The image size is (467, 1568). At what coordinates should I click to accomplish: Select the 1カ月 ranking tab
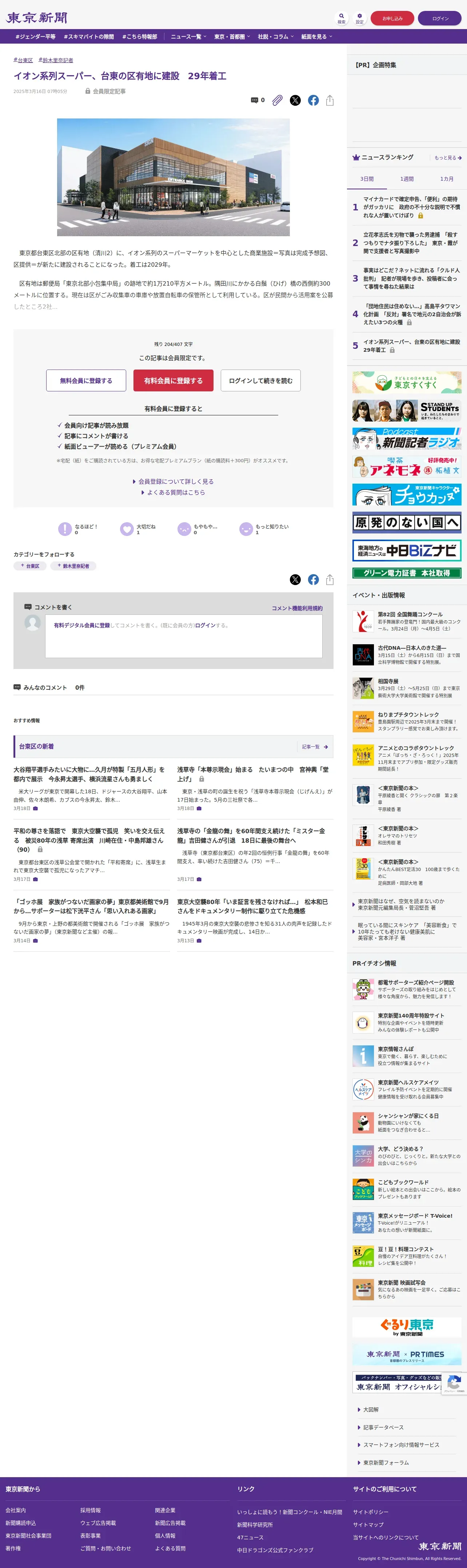[447, 179]
